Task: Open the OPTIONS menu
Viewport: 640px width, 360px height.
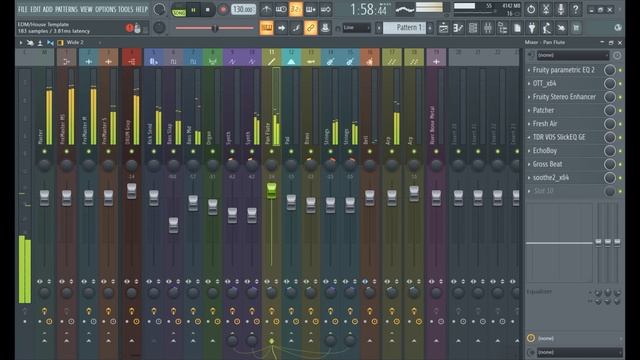Action: point(105,9)
